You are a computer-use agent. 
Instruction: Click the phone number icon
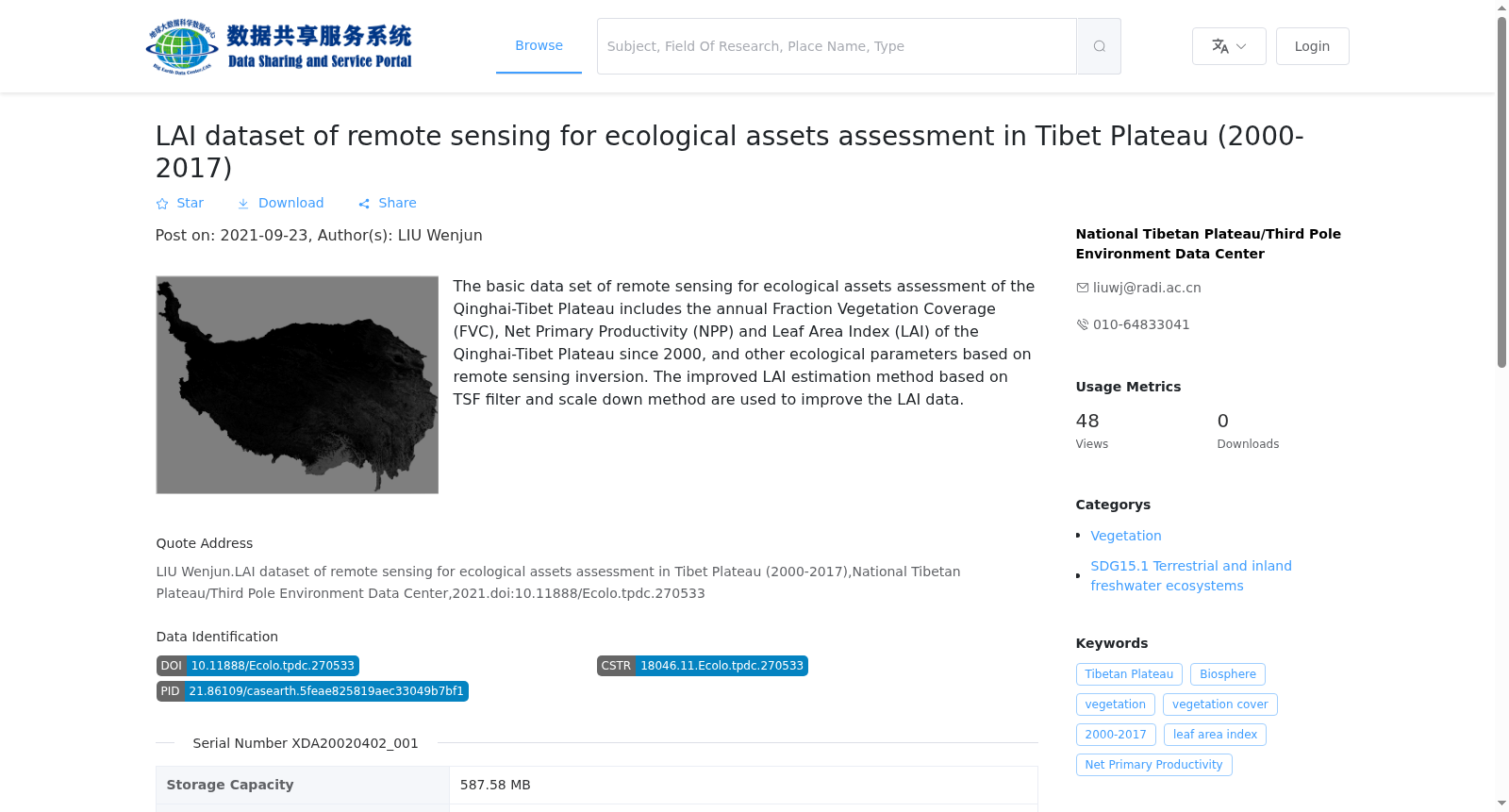(x=1082, y=324)
